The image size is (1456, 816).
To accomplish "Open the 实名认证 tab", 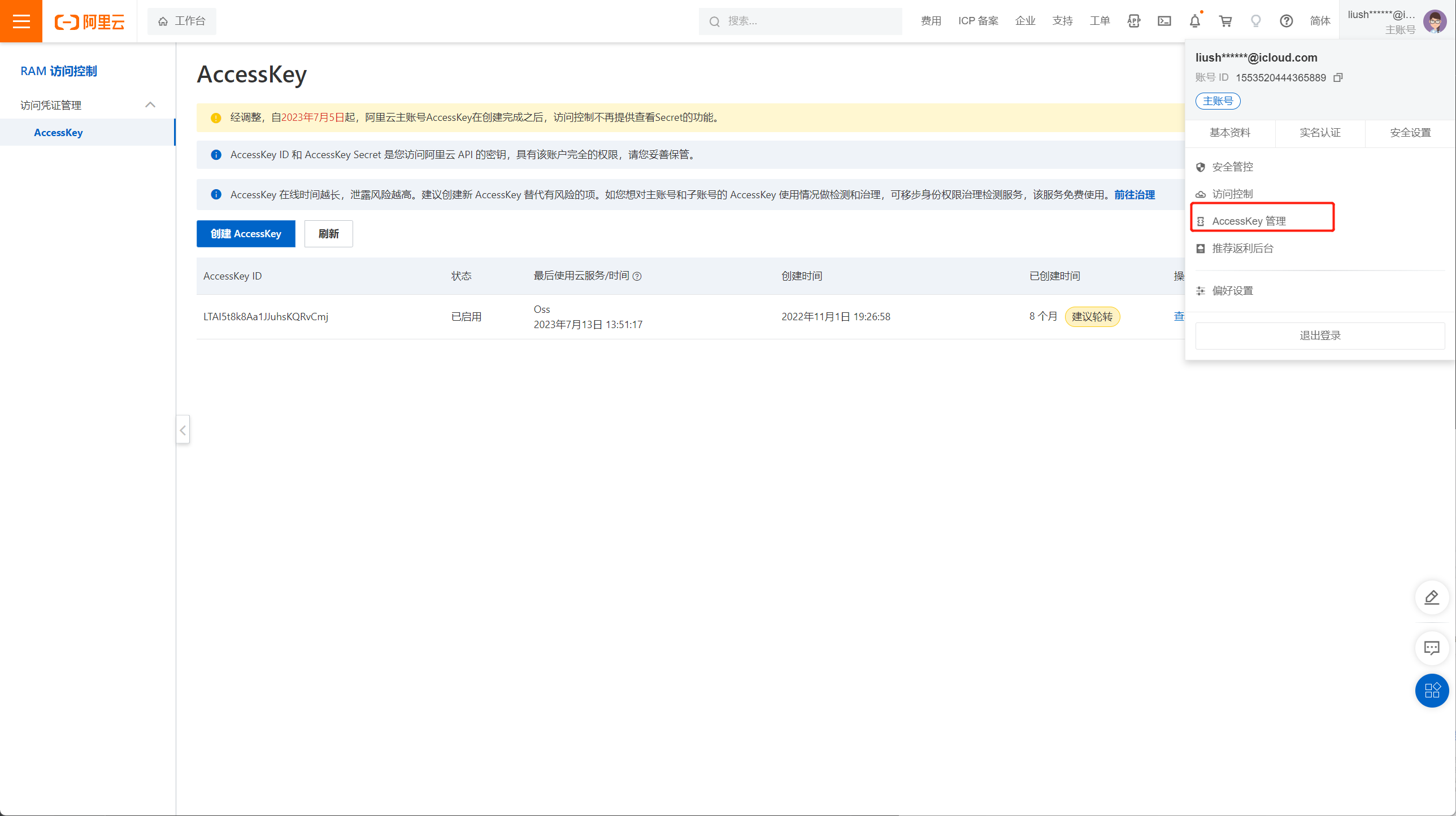I will [1320, 133].
